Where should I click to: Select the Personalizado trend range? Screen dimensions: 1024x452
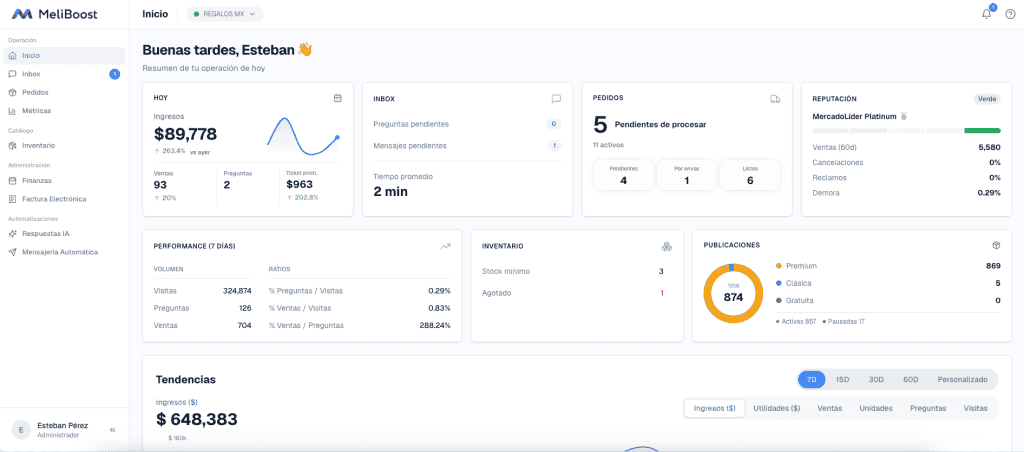tap(963, 379)
